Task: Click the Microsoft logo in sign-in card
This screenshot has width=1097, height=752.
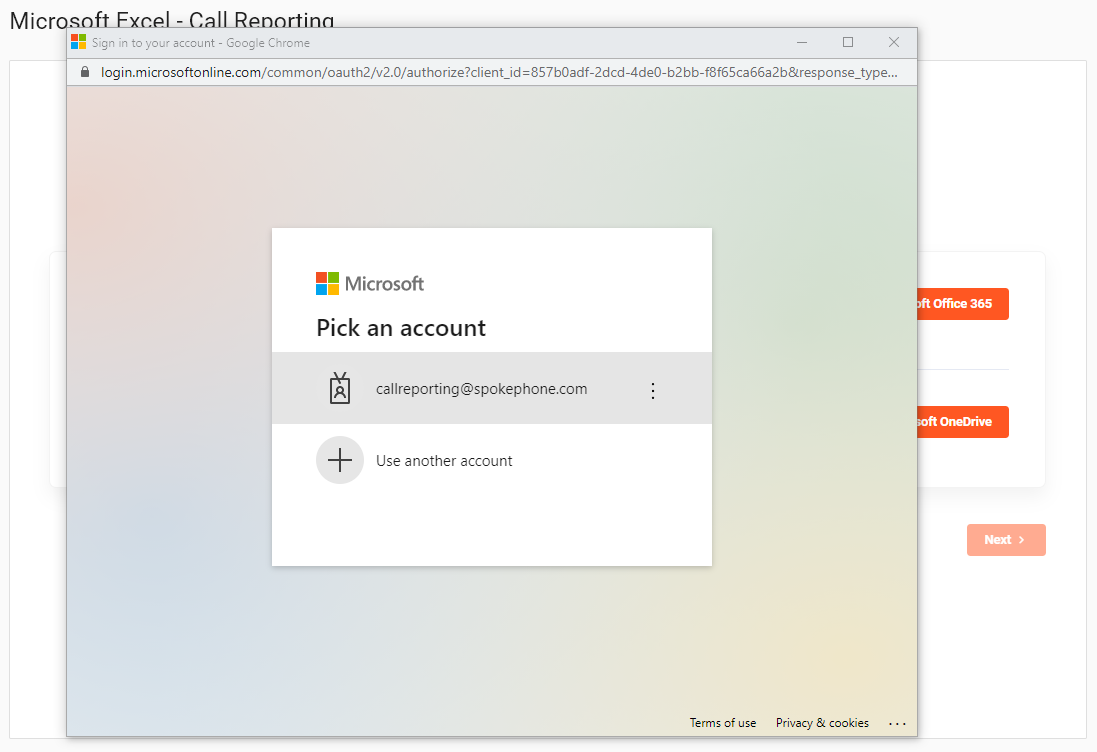Action: coord(369,283)
